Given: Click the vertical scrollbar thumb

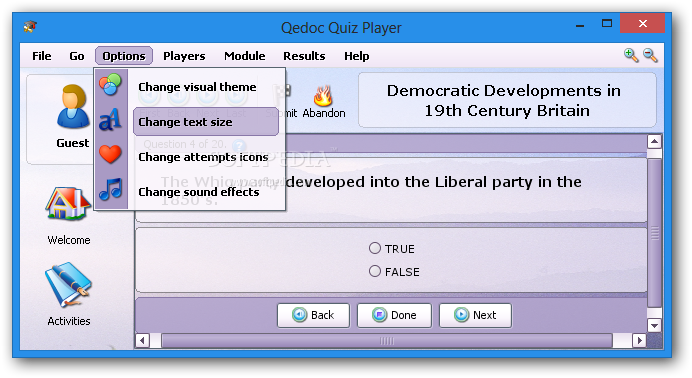Looking at the screenshot, I should tap(654, 232).
